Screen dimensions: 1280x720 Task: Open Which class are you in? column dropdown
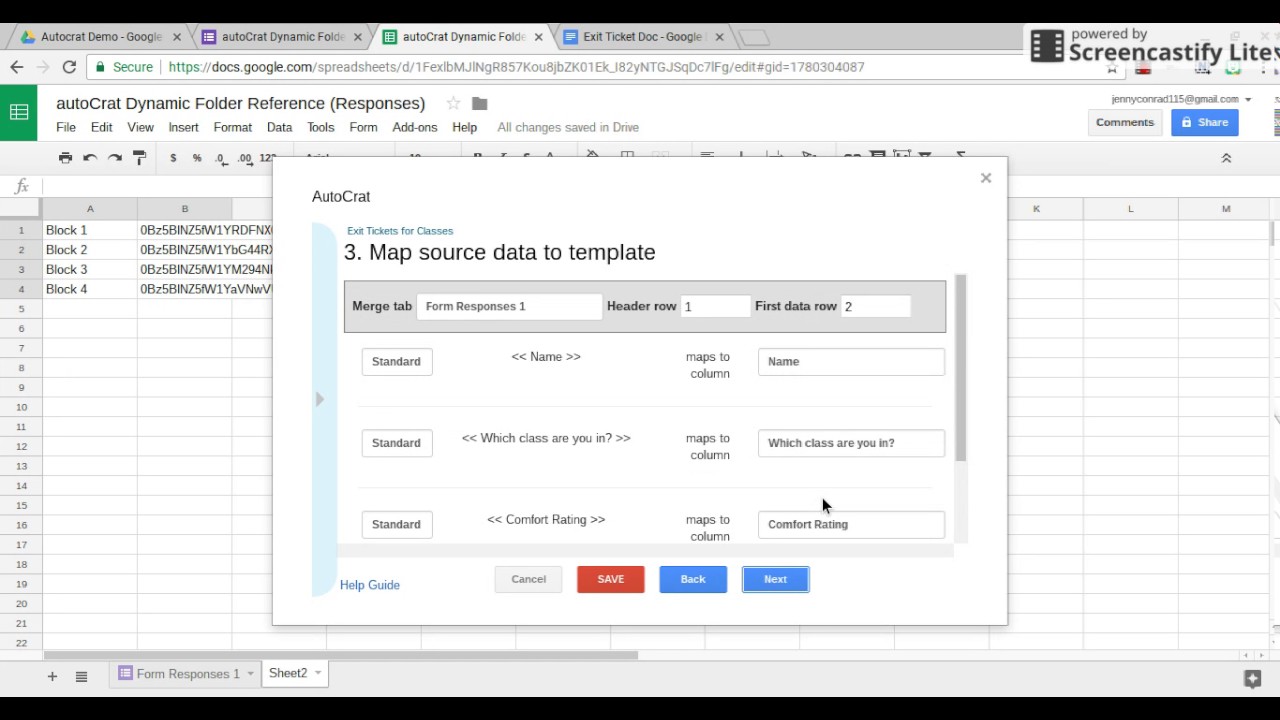point(851,443)
